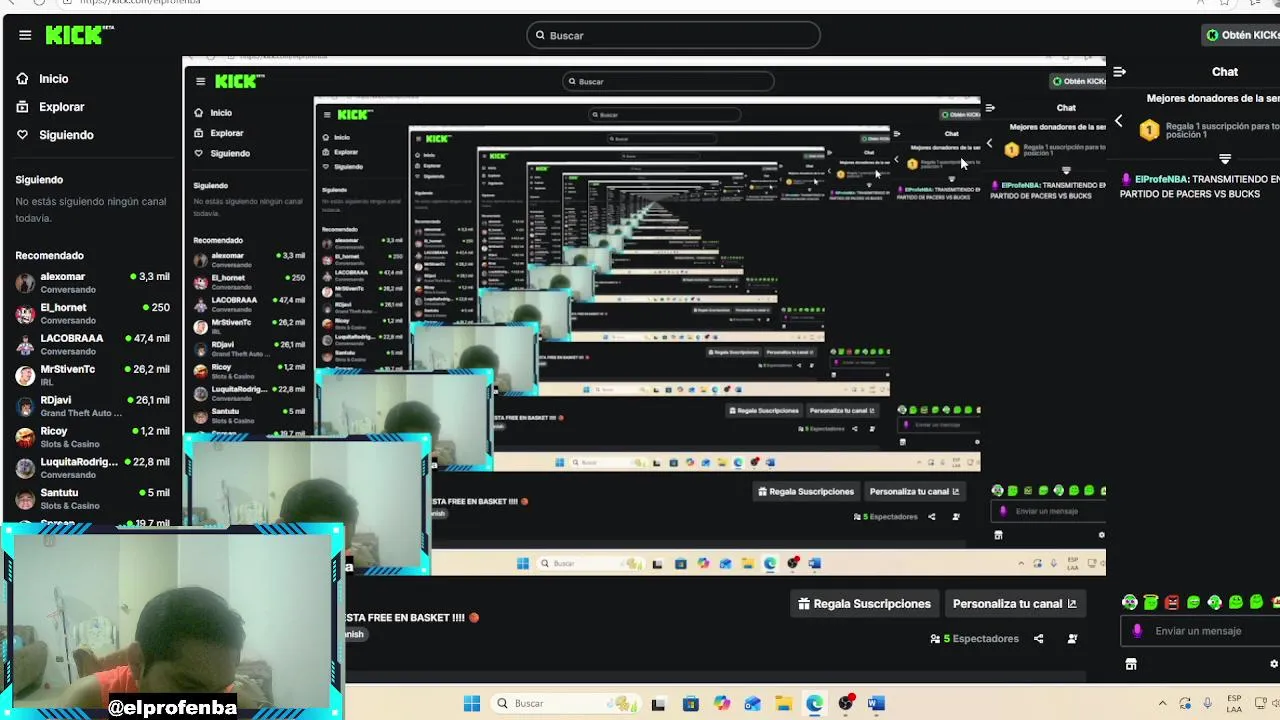Click the share icon next to Espectadores
Viewport: 1280px width, 720px height.
pyautogui.click(x=1038, y=639)
